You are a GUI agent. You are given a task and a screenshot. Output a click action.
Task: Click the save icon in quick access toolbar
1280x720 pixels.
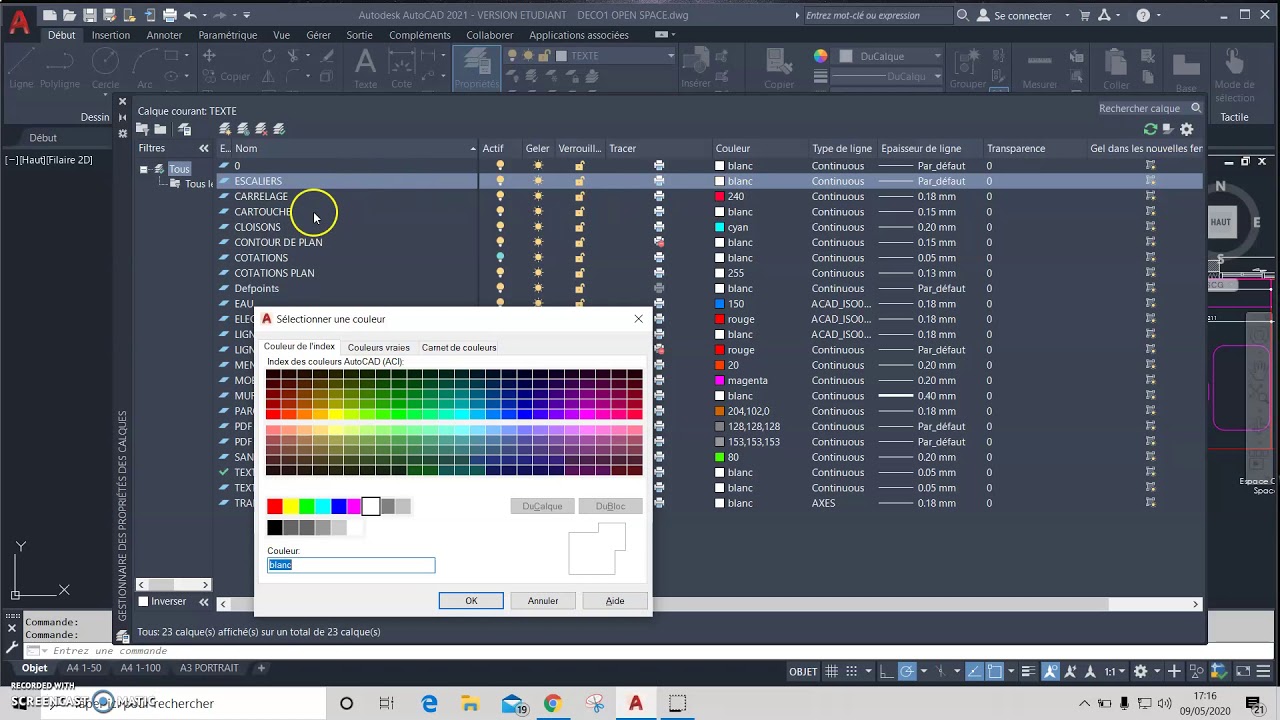point(90,15)
